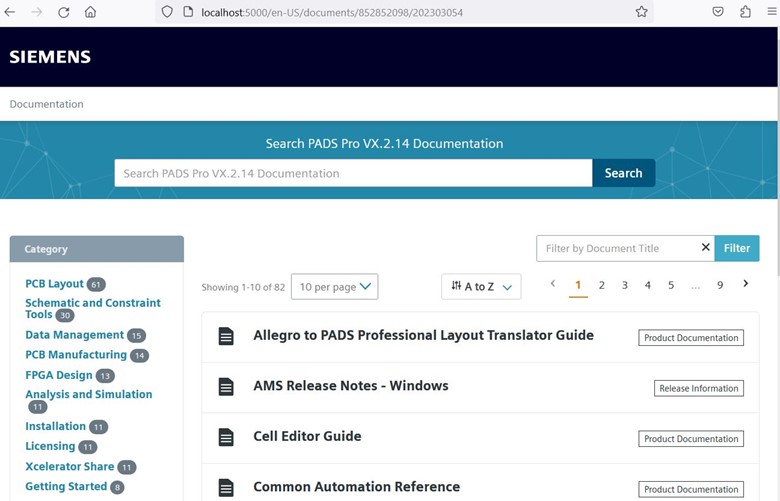780x501 pixels.
Task: Select Analysis and Simulation category
Action: (89, 394)
